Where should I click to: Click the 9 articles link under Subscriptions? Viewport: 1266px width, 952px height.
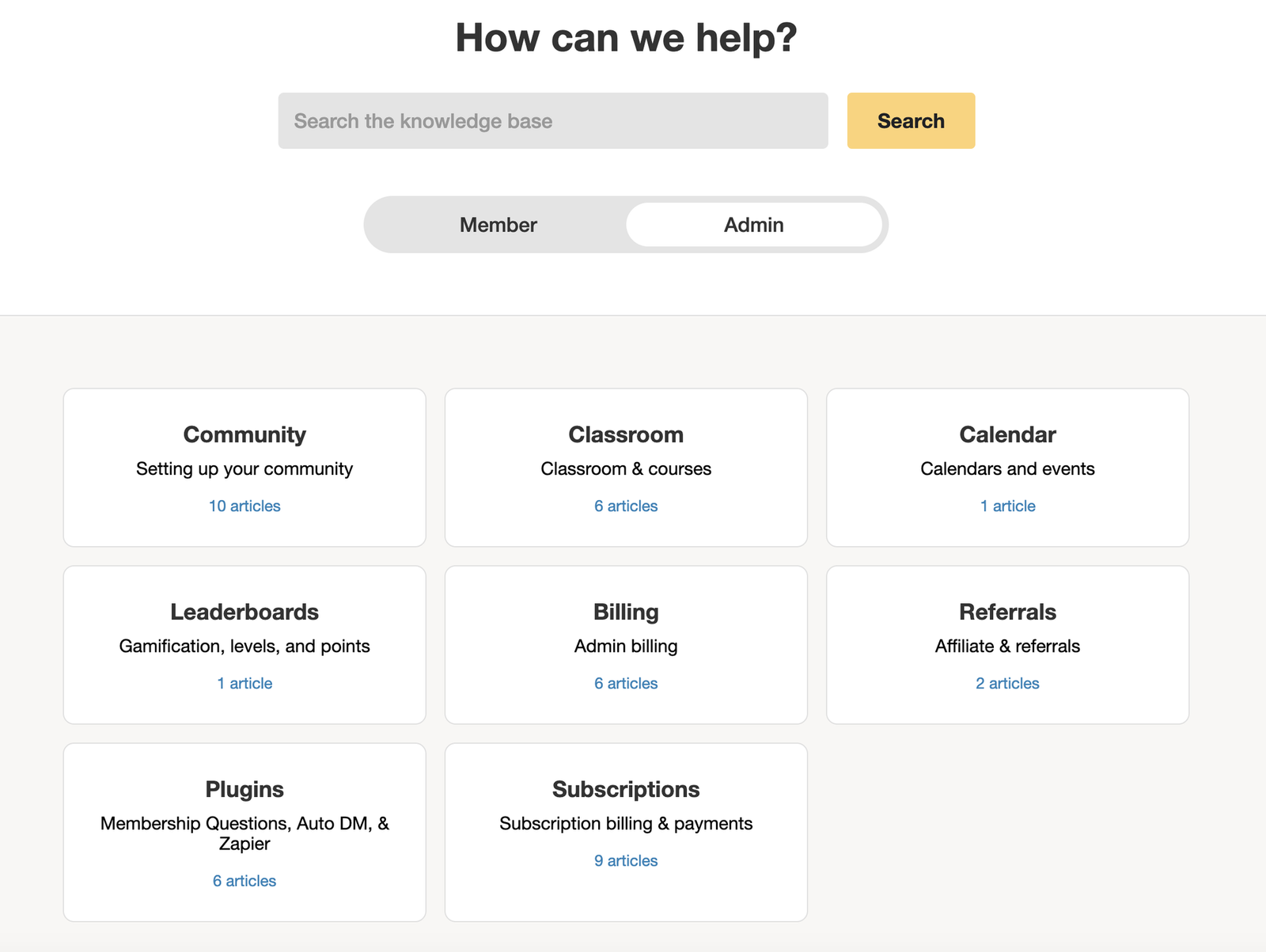[625, 860]
